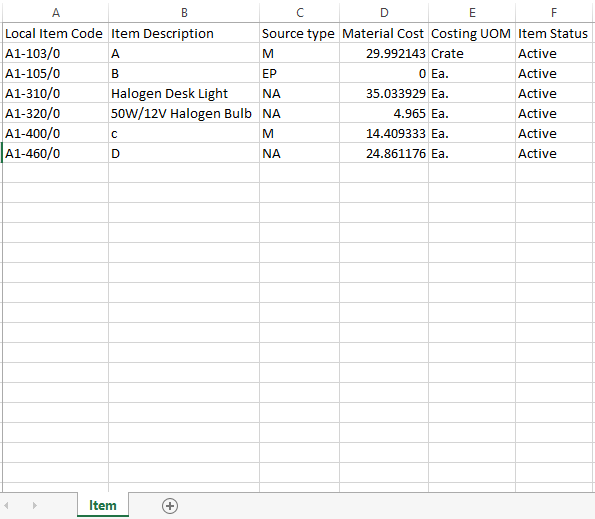Click the Item Status header cell
595x519 pixels.
pyautogui.click(x=555, y=33)
